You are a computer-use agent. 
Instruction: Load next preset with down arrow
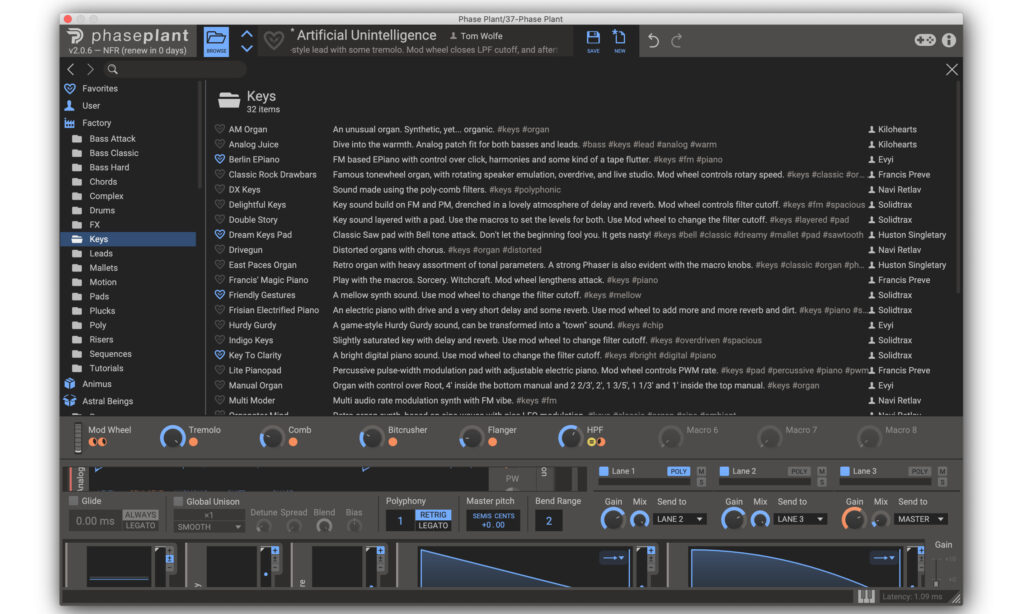[247, 48]
